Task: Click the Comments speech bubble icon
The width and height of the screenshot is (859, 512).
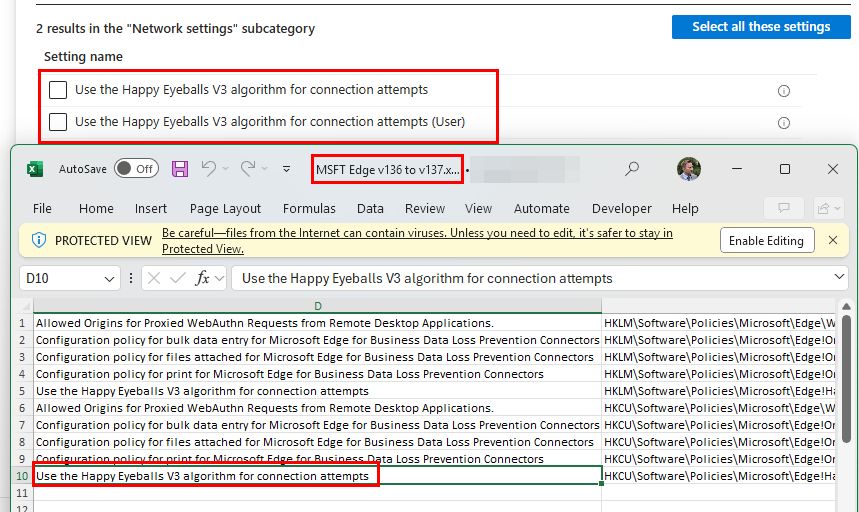Action: coord(784,208)
